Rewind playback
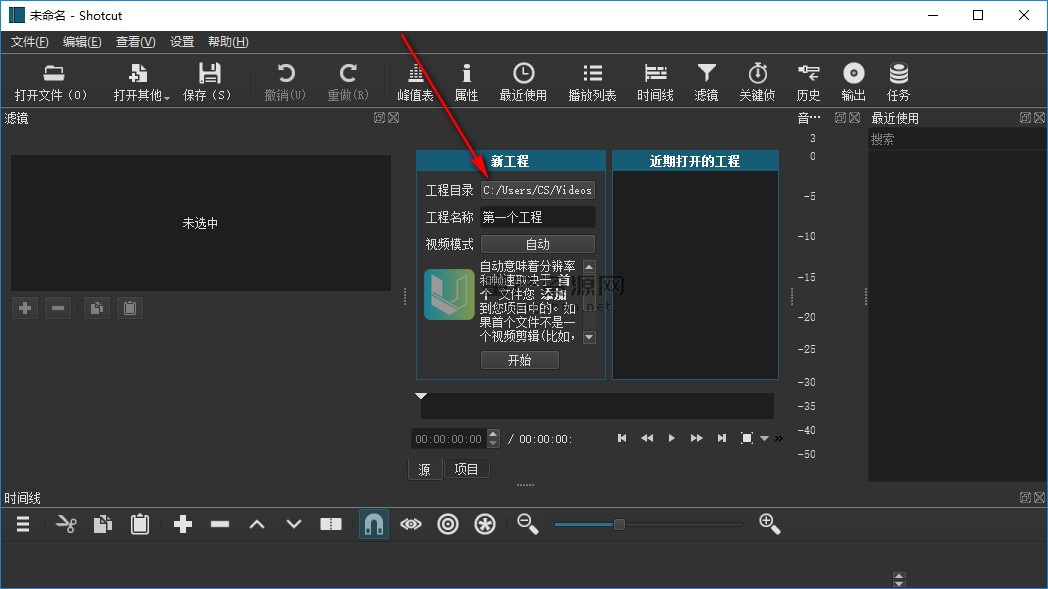 pos(647,439)
